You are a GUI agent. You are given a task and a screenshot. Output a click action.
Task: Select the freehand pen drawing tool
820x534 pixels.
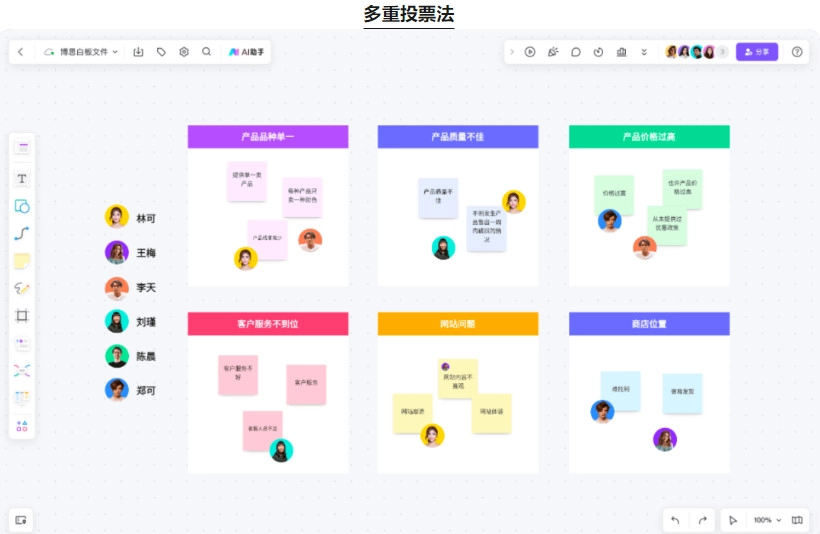(x=22, y=288)
